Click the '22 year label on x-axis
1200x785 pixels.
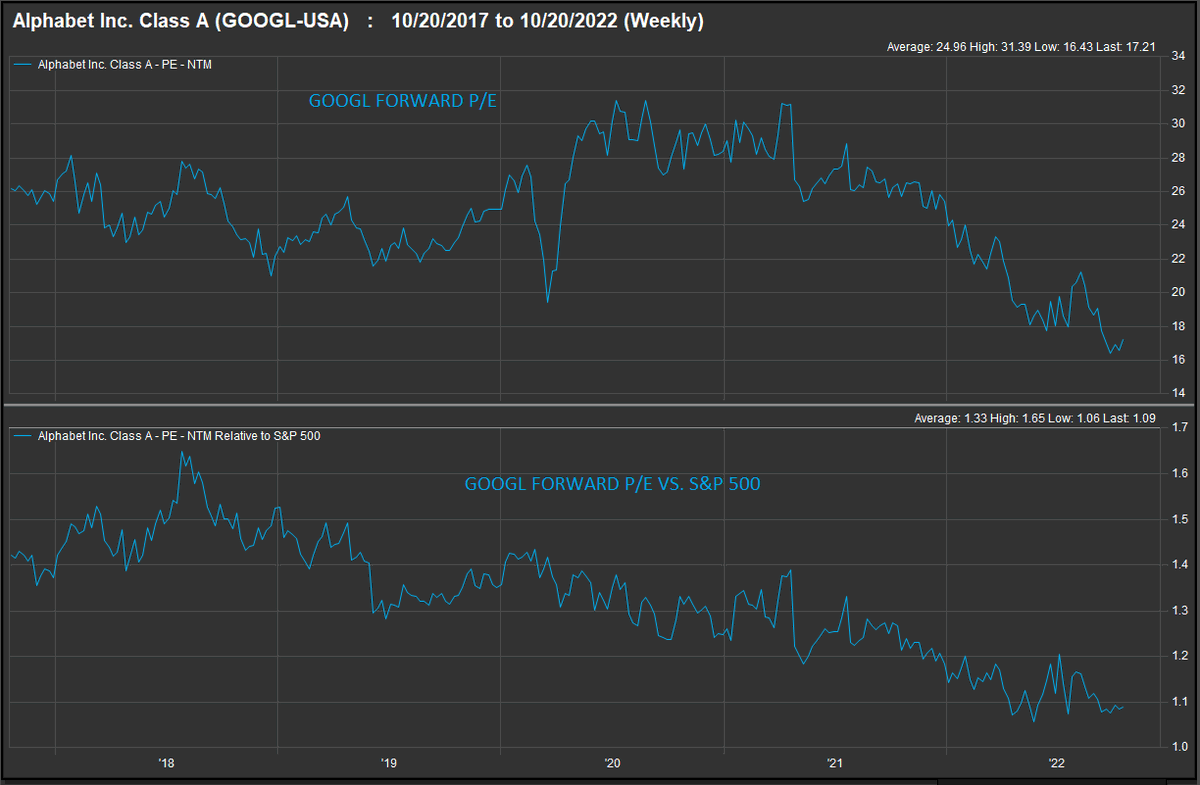pos(1057,764)
